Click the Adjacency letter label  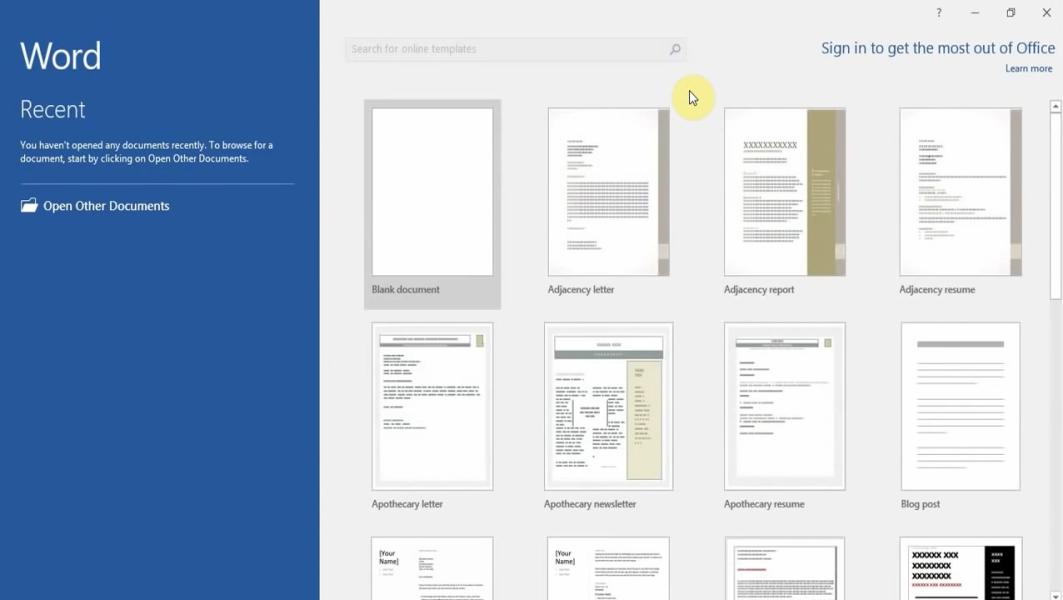[x=581, y=289]
